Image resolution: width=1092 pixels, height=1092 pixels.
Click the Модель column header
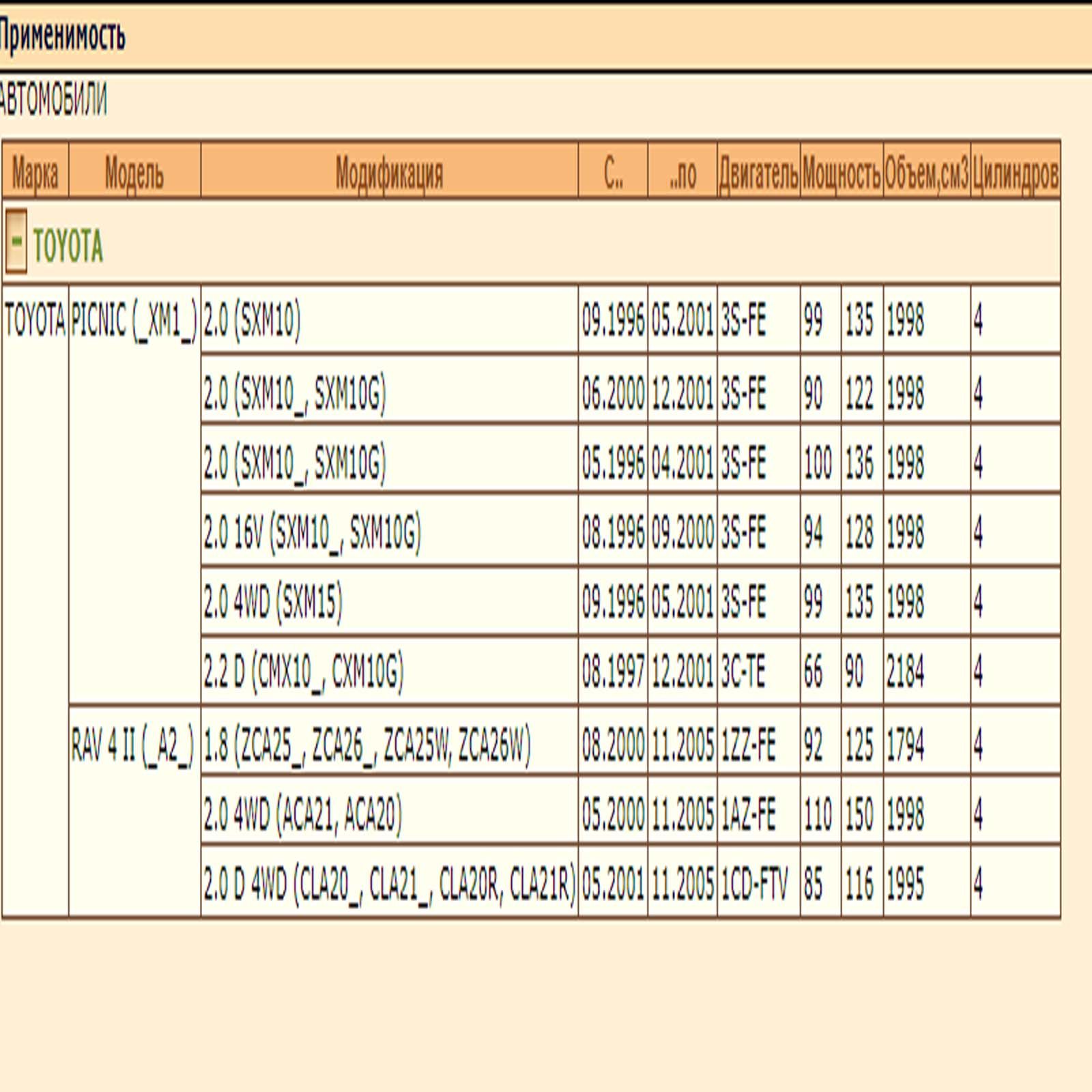click(x=134, y=171)
